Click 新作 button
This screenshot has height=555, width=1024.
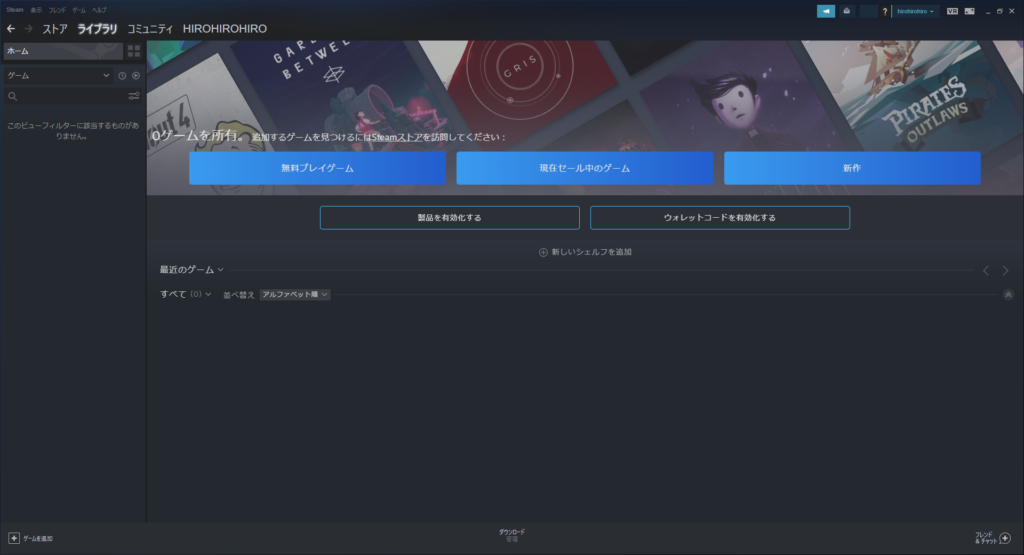(852, 168)
